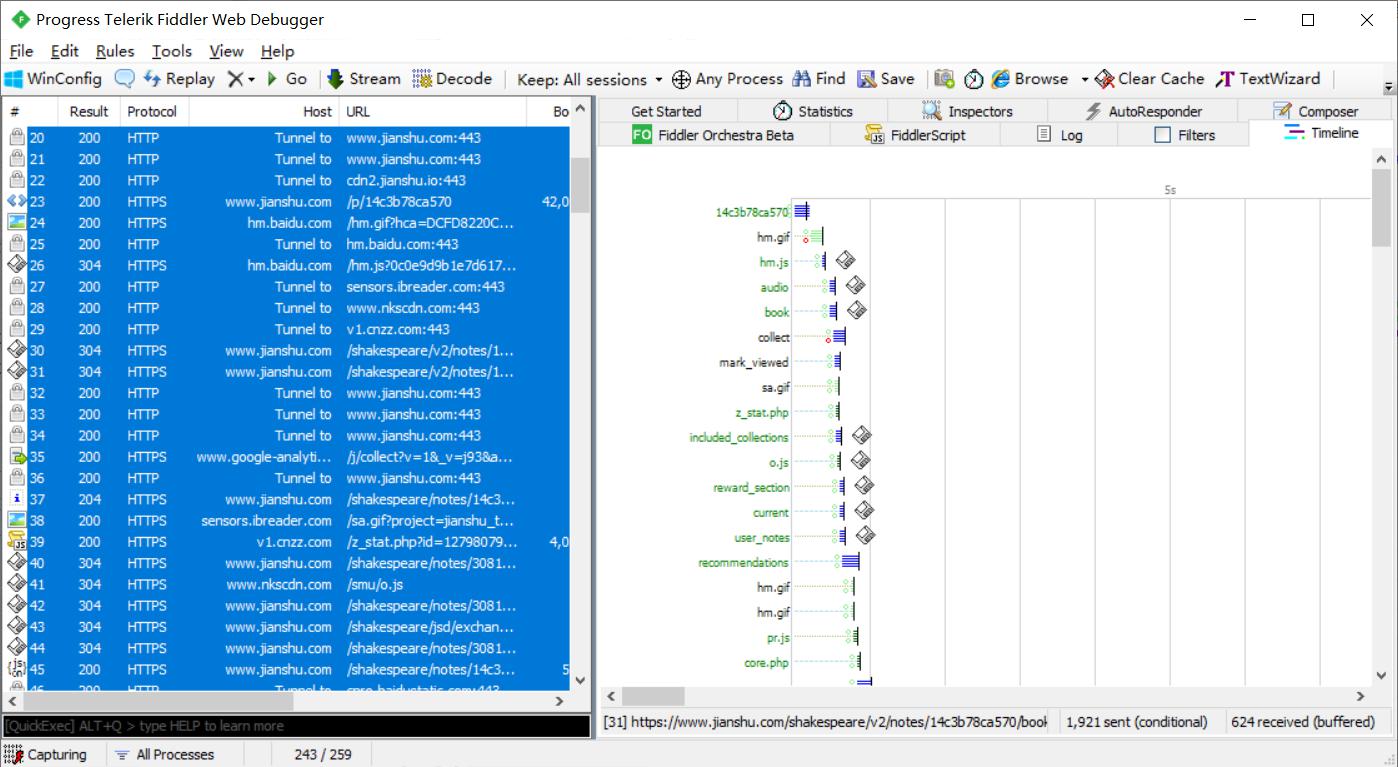Open the Keep: All sessions dropdown
This screenshot has width=1398, height=767.
(x=590, y=79)
